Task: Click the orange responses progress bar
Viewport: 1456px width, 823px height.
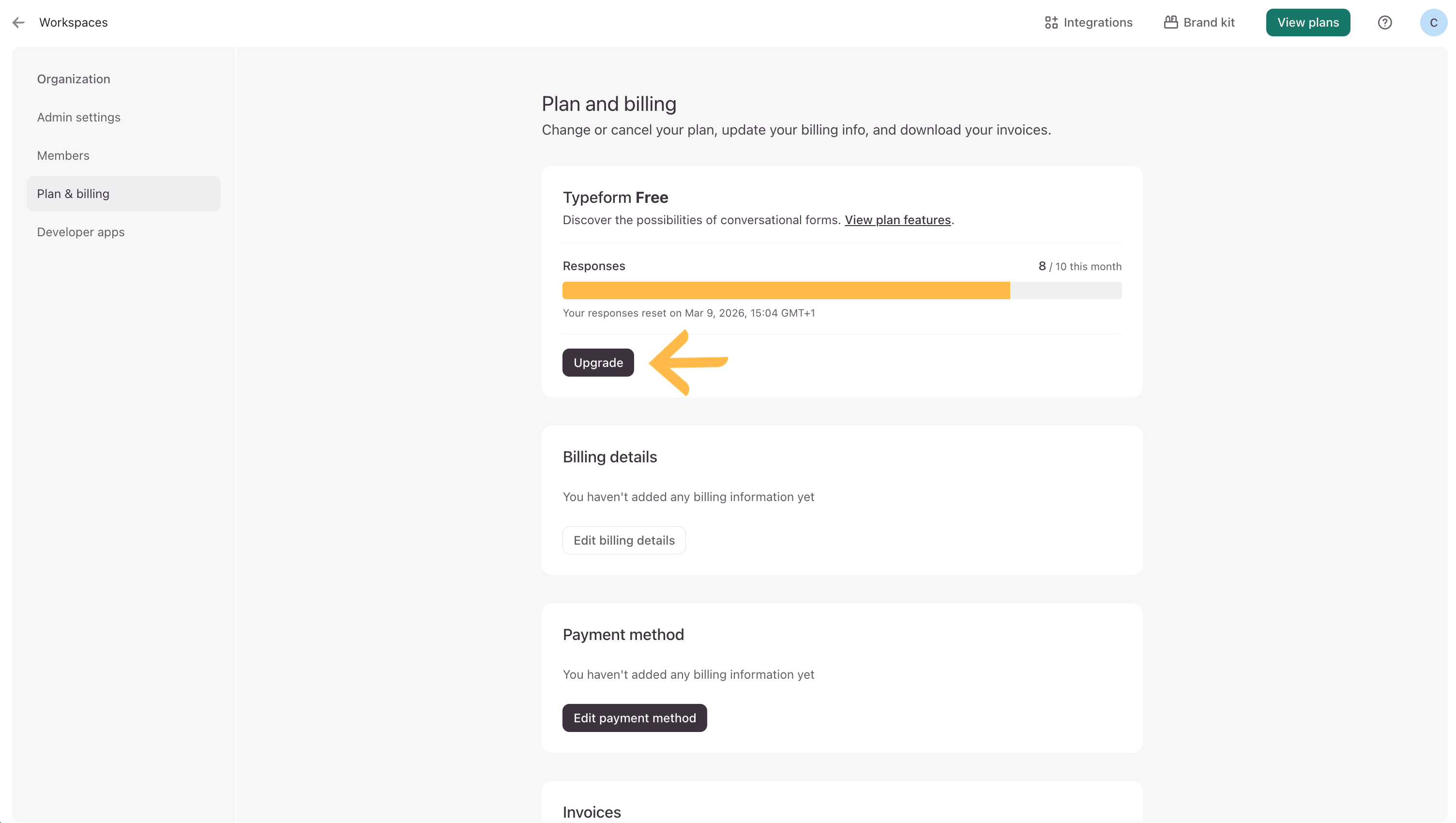Action: (x=786, y=290)
